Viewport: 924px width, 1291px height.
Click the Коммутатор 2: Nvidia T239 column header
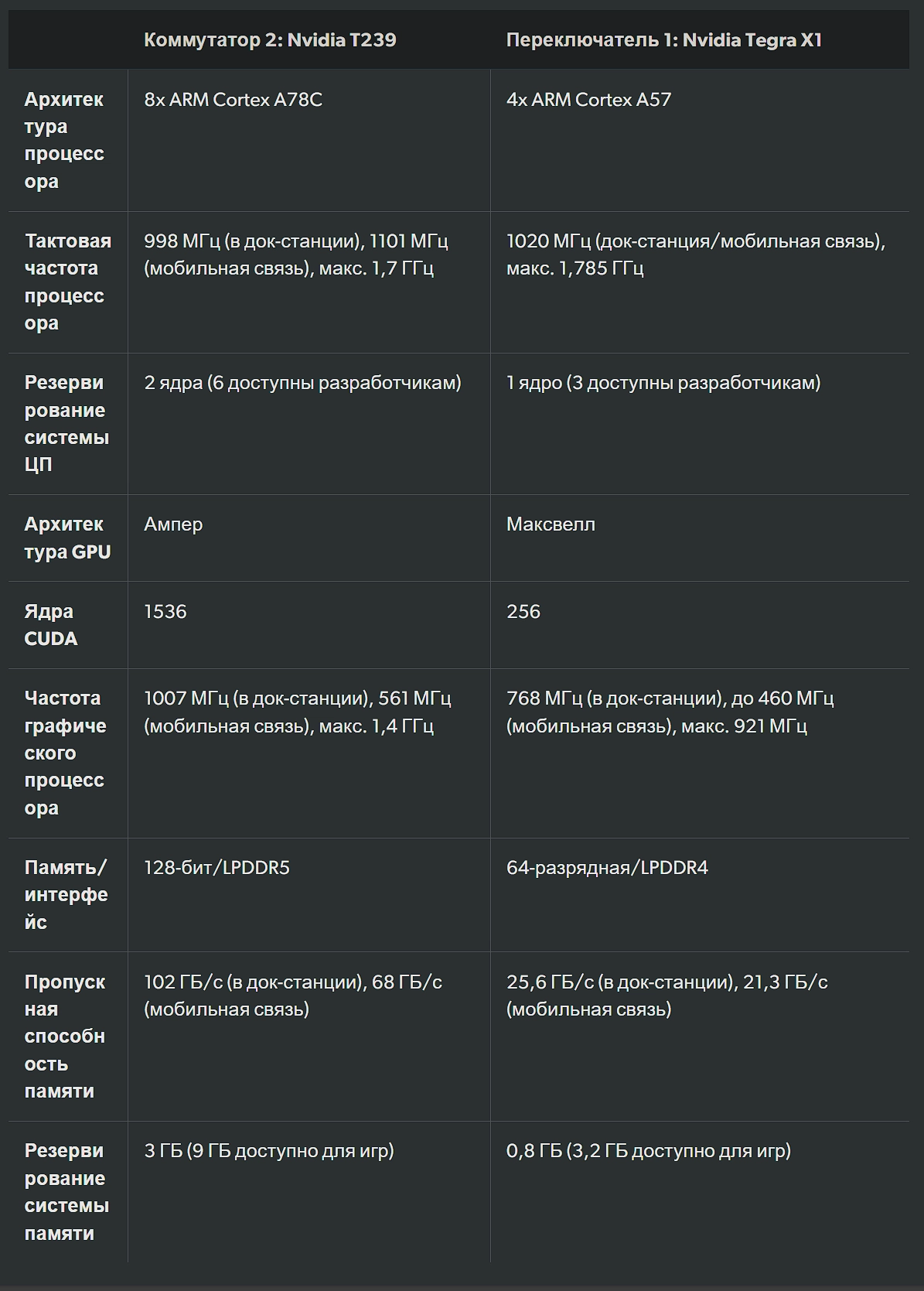tap(270, 40)
